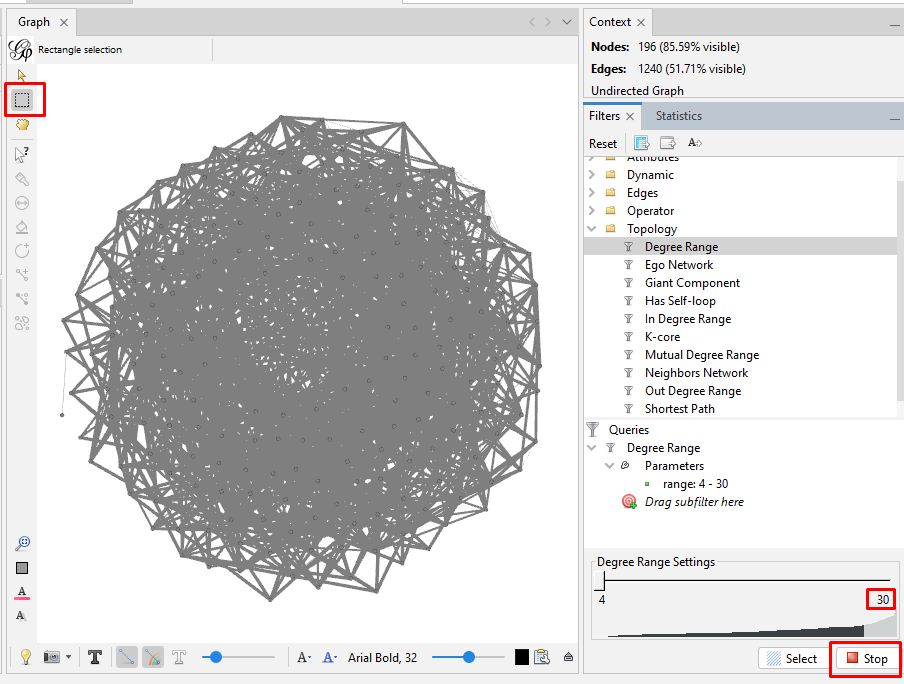Collapse the Parameters node under Queries

click(x=609, y=465)
